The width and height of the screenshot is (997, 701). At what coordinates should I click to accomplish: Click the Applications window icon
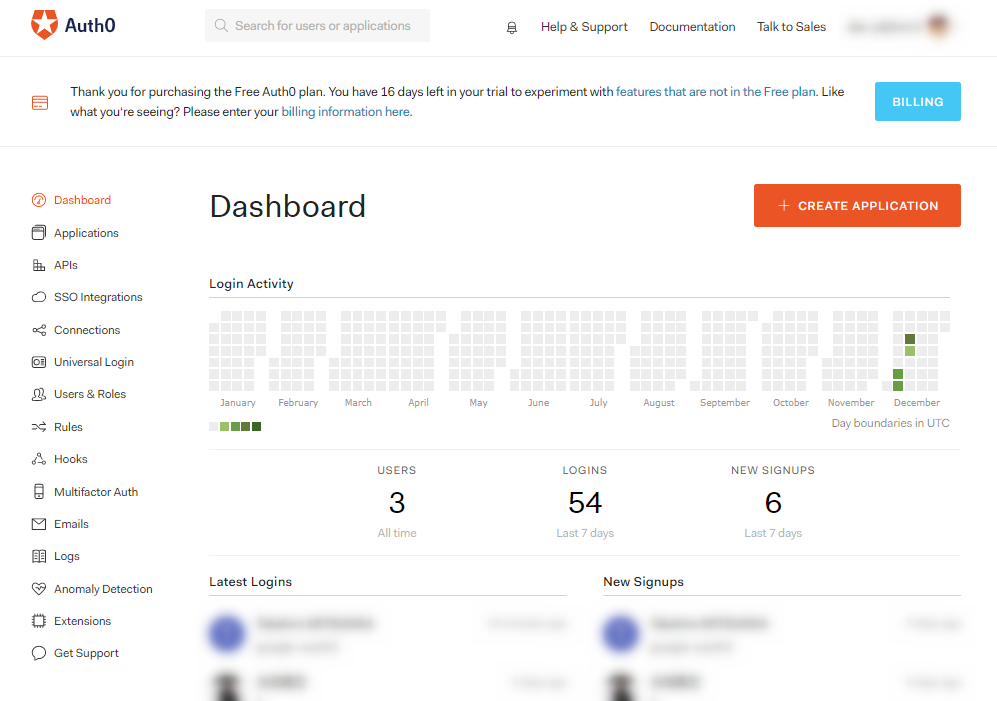click(39, 233)
